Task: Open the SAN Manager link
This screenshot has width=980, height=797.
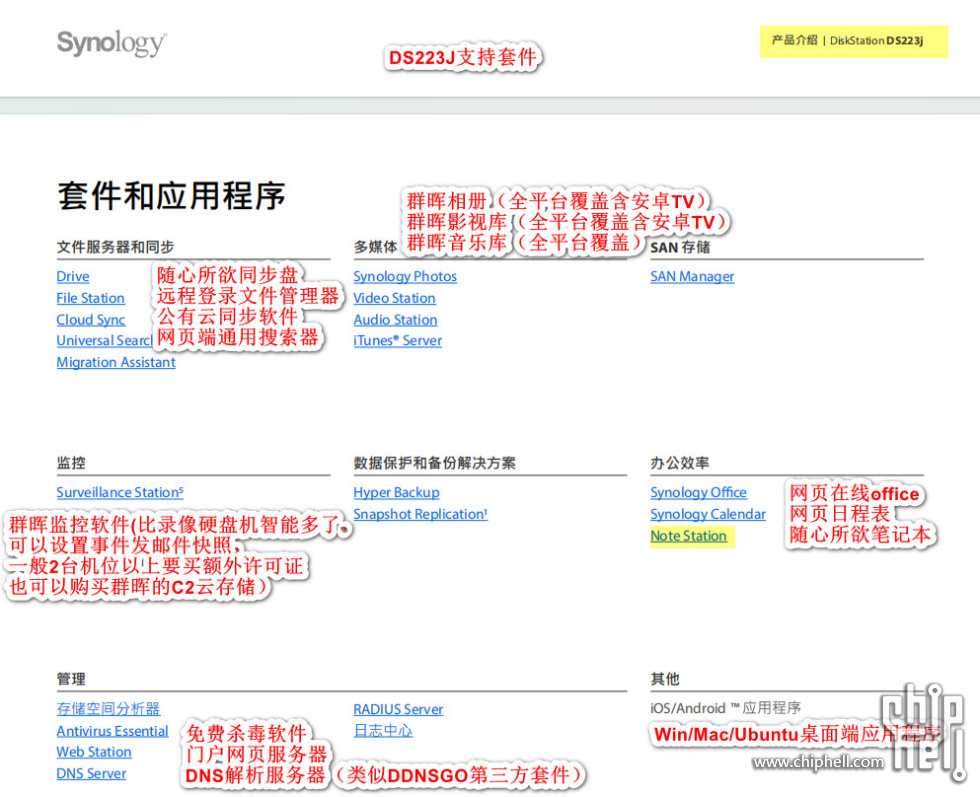Action: [x=692, y=276]
